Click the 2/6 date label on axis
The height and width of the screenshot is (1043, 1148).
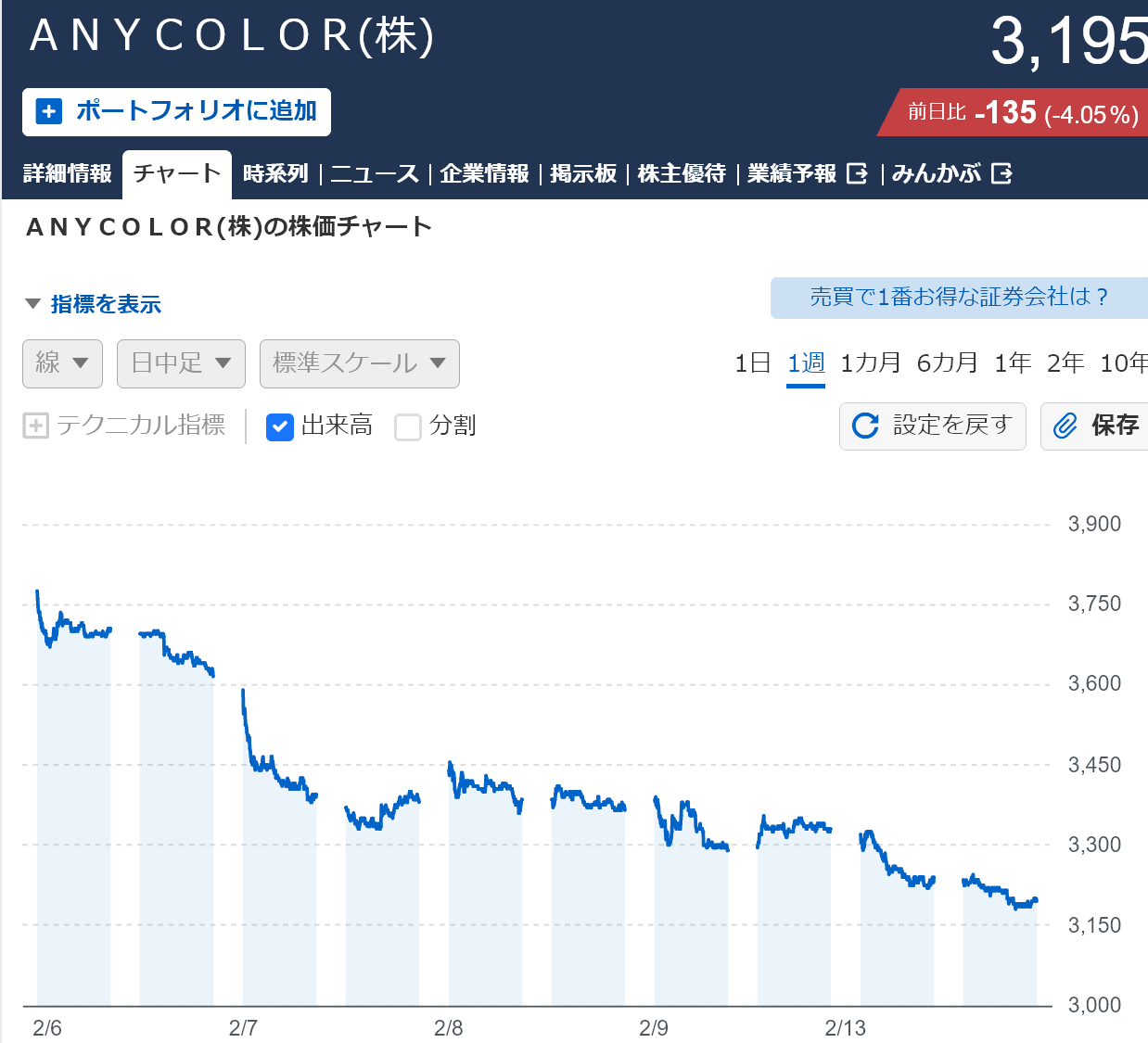pyautogui.click(x=47, y=1027)
